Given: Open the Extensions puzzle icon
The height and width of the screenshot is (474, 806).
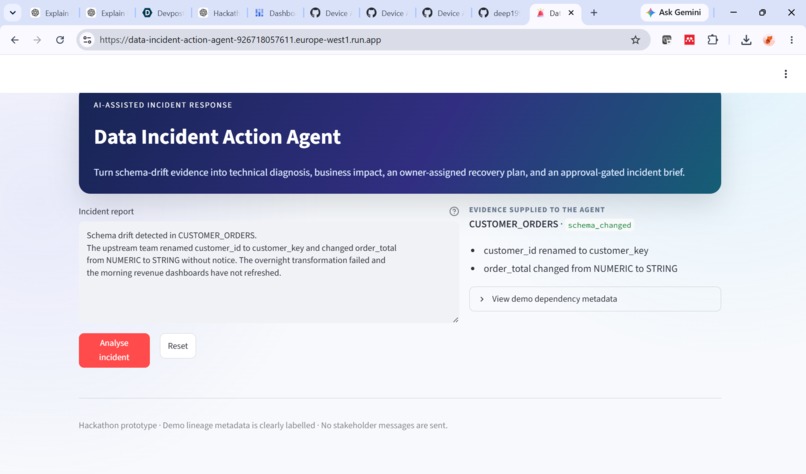Looking at the screenshot, I should (712, 40).
